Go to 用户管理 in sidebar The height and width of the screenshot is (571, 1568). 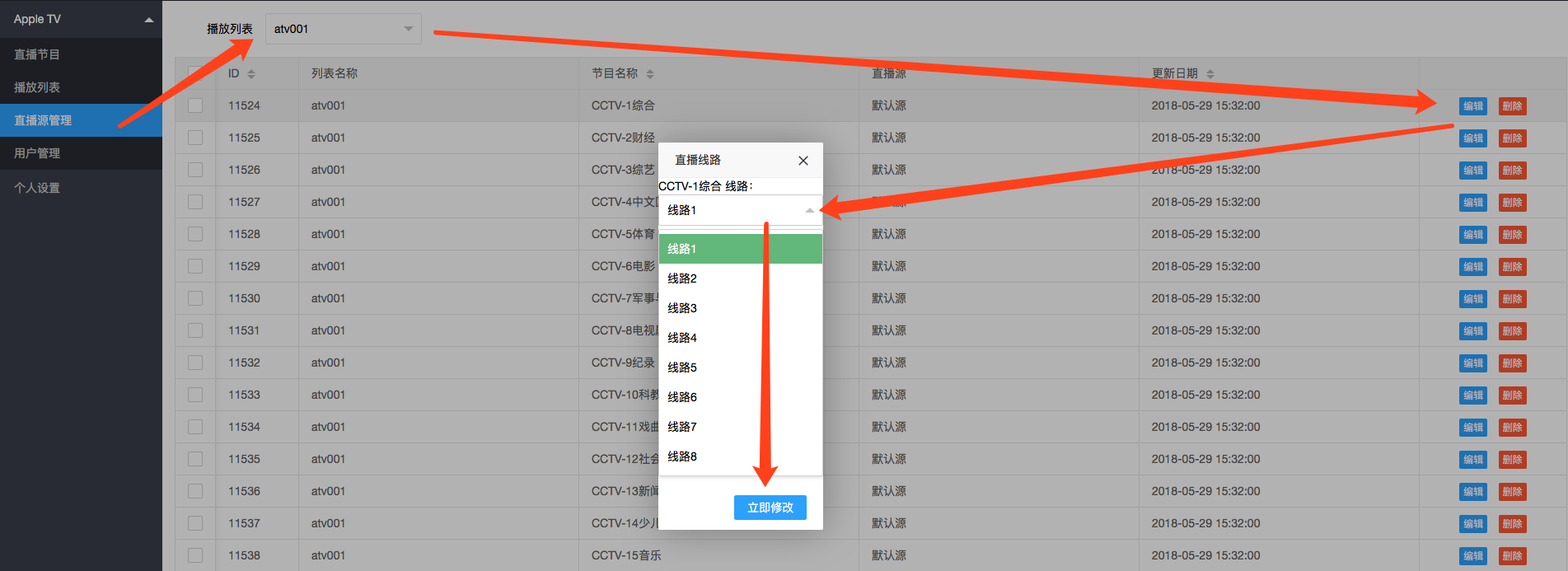coord(37,153)
